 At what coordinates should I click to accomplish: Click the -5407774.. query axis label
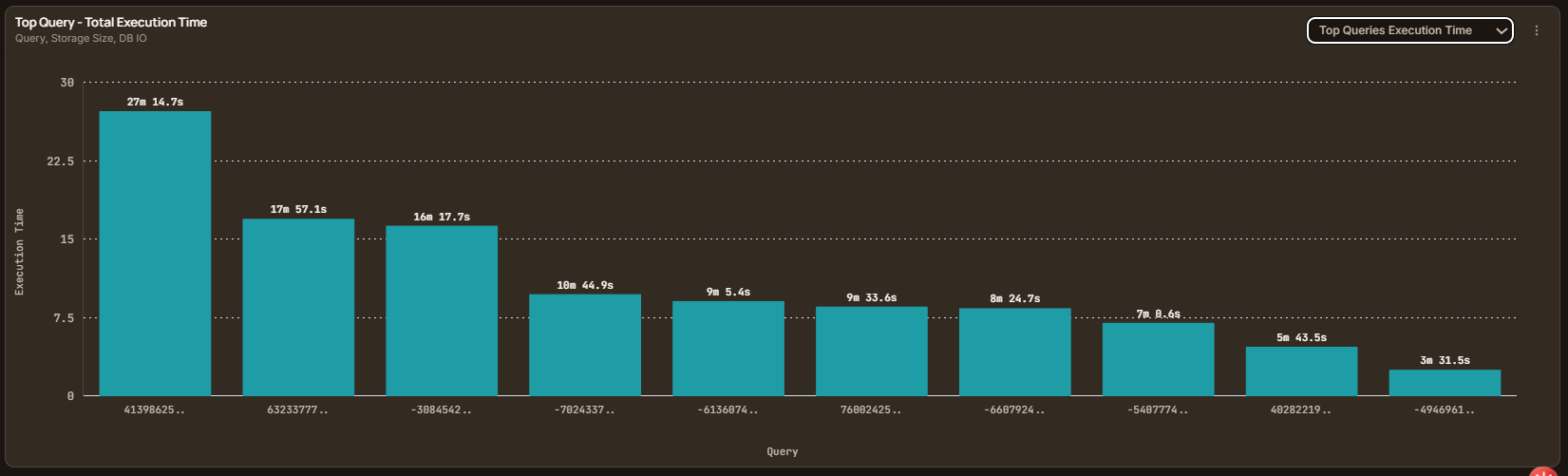[1159, 410]
